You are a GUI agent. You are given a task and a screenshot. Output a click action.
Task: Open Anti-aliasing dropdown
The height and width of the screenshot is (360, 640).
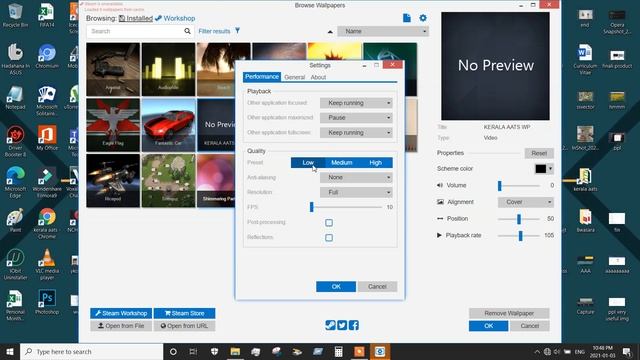356,178
